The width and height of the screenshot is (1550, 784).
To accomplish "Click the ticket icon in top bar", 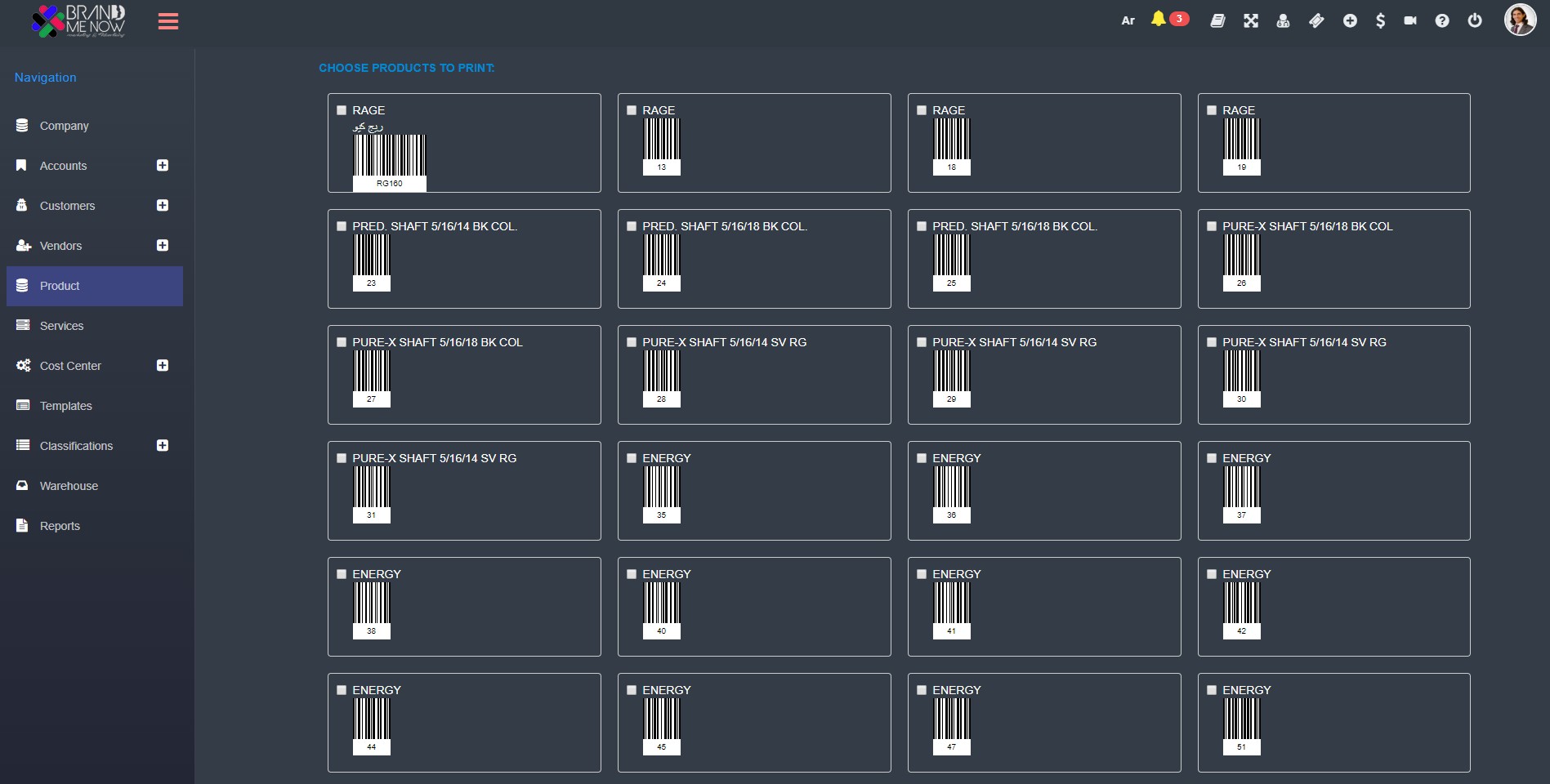I will click(x=1316, y=21).
